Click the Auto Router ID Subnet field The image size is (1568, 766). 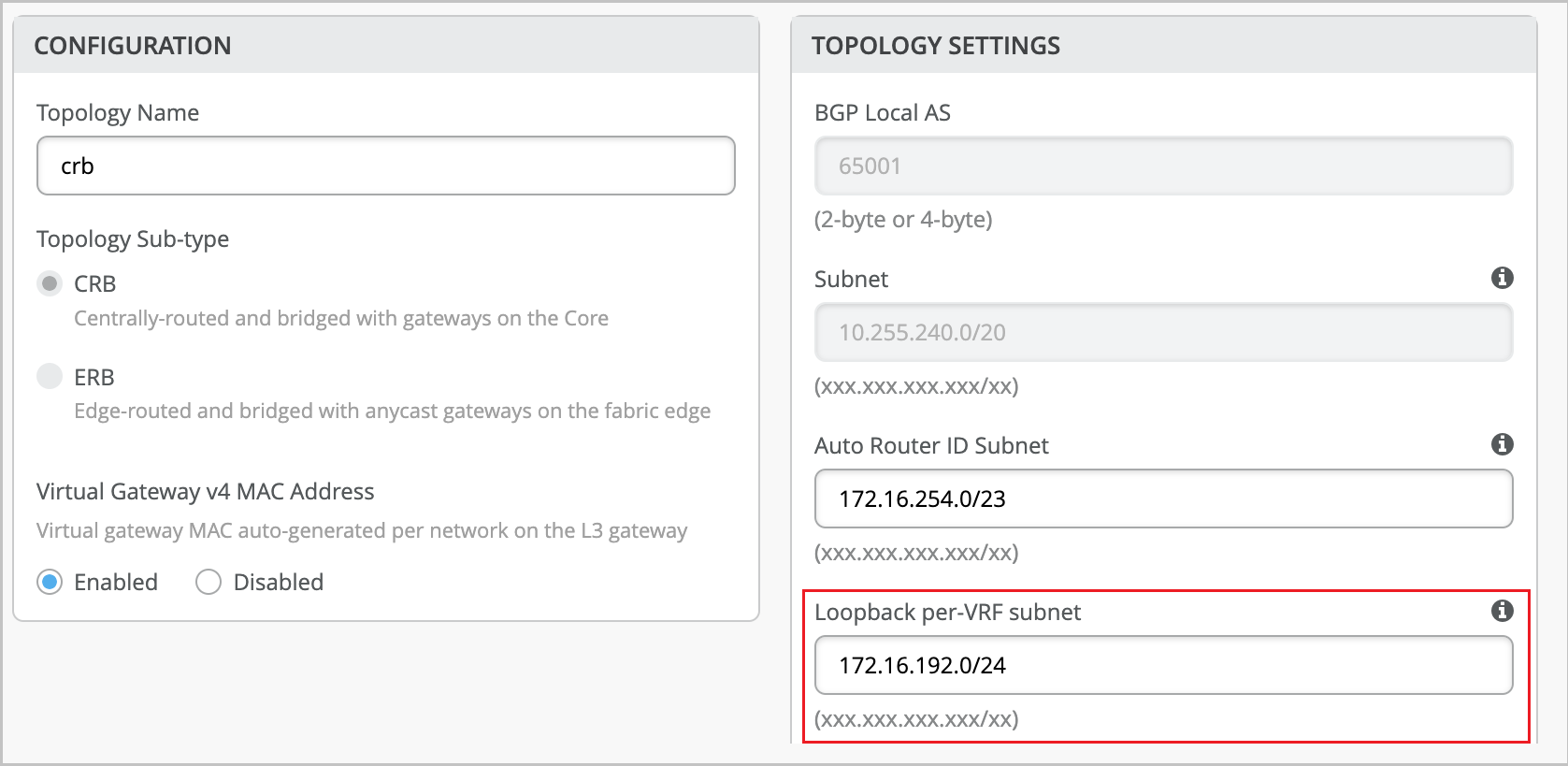click(1163, 499)
